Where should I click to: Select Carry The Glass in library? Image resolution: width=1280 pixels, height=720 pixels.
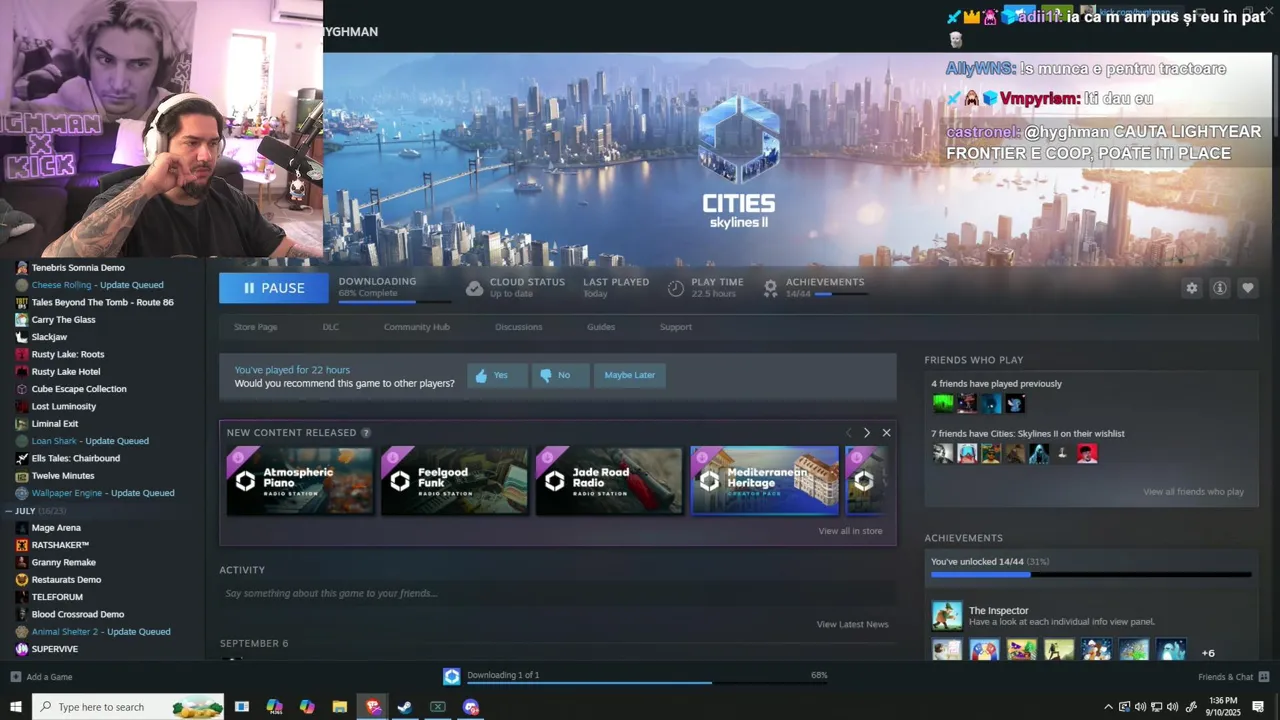coord(63,320)
